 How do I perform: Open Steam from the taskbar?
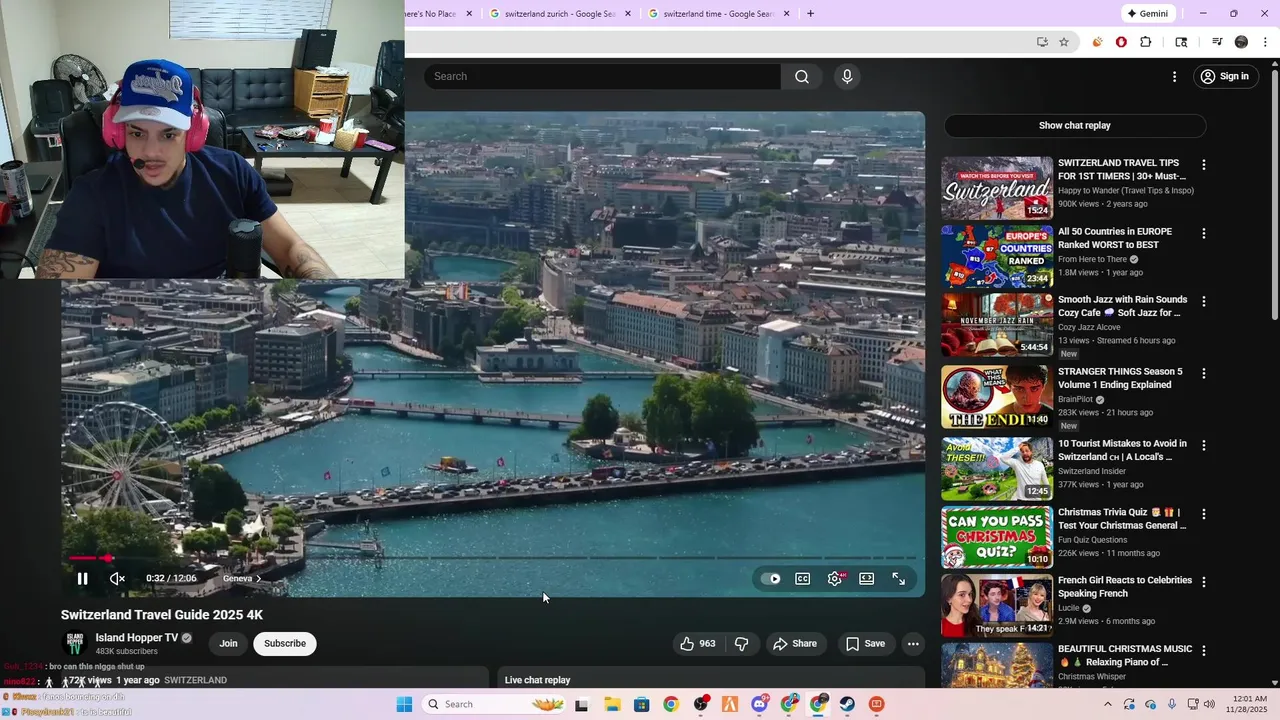tap(847, 704)
